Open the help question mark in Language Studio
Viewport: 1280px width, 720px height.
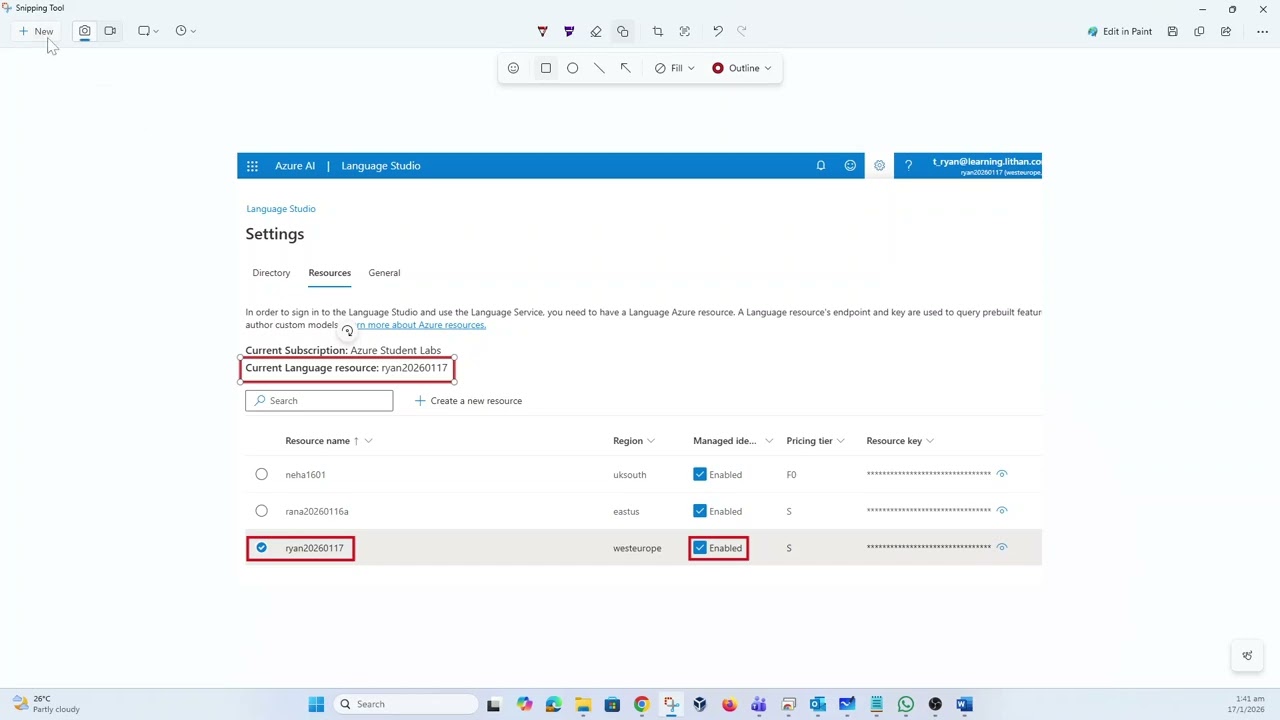point(908,166)
